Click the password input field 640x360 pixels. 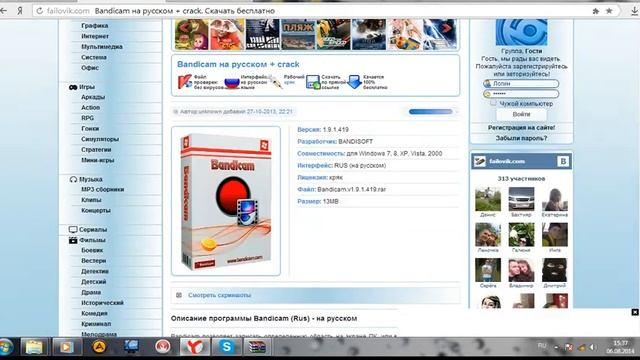pyautogui.click(x=521, y=94)
